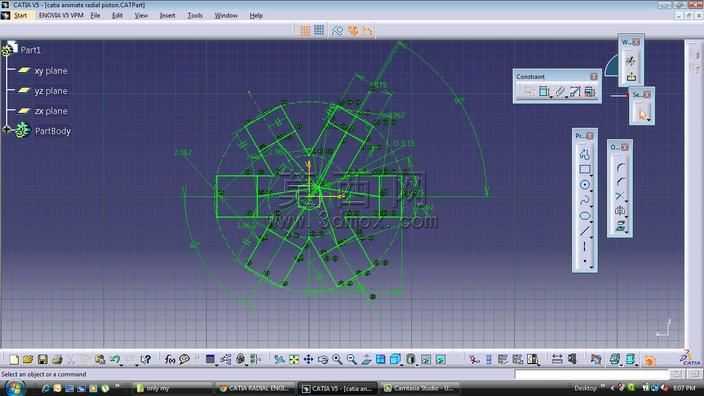Select the Pan view tool
The width and height of the screenshot is (704, 396).
308,359
